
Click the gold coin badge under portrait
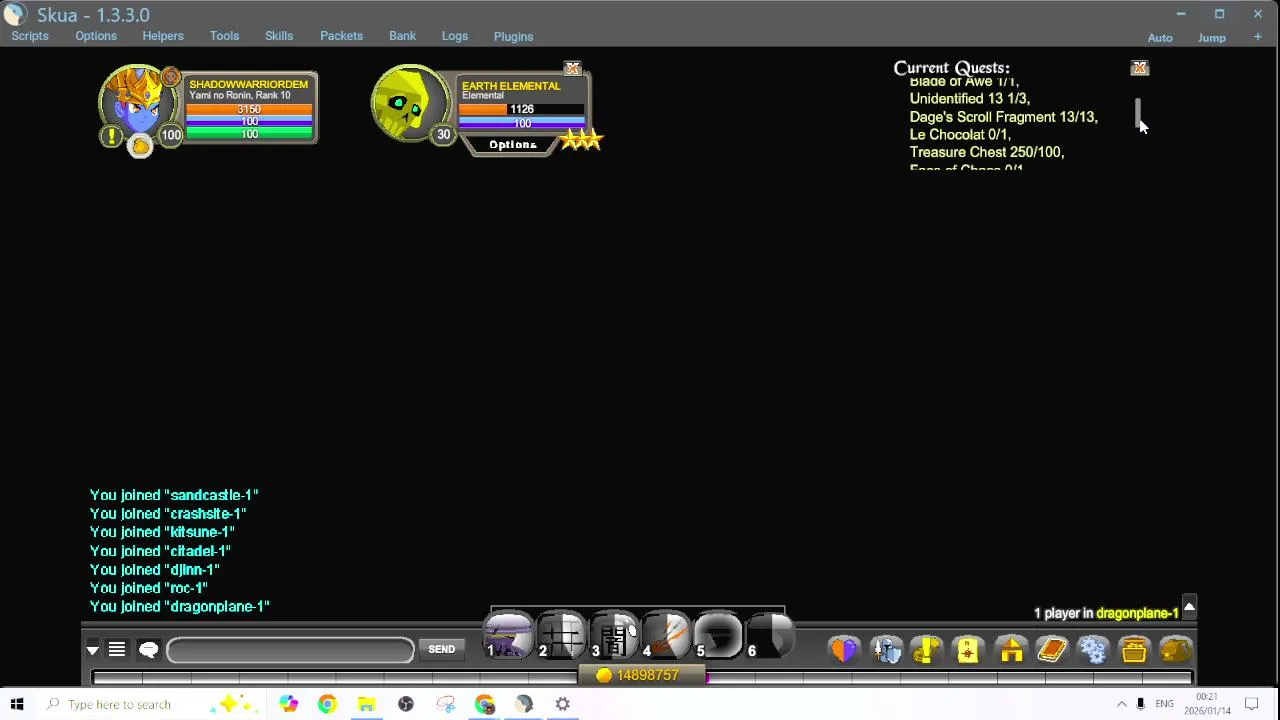[140, 146]
